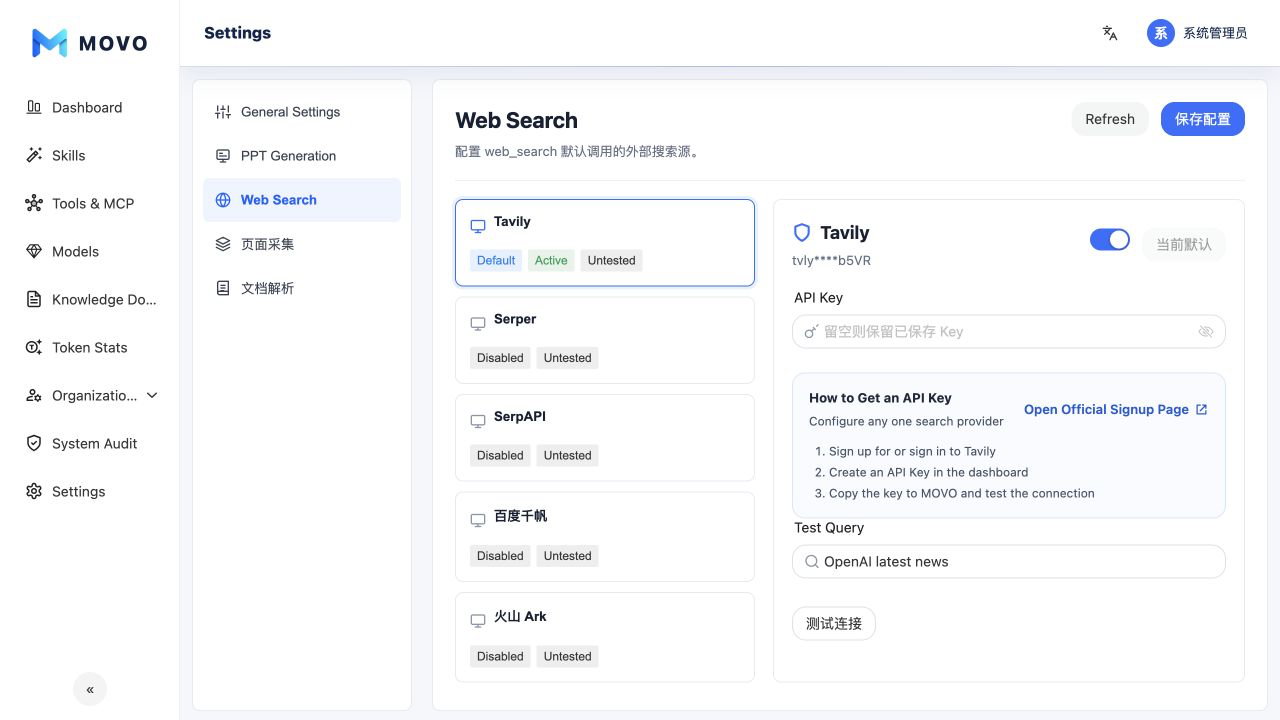
Task: Click the Tavily heading in the detail panel
Action: (x=845, y=233)
